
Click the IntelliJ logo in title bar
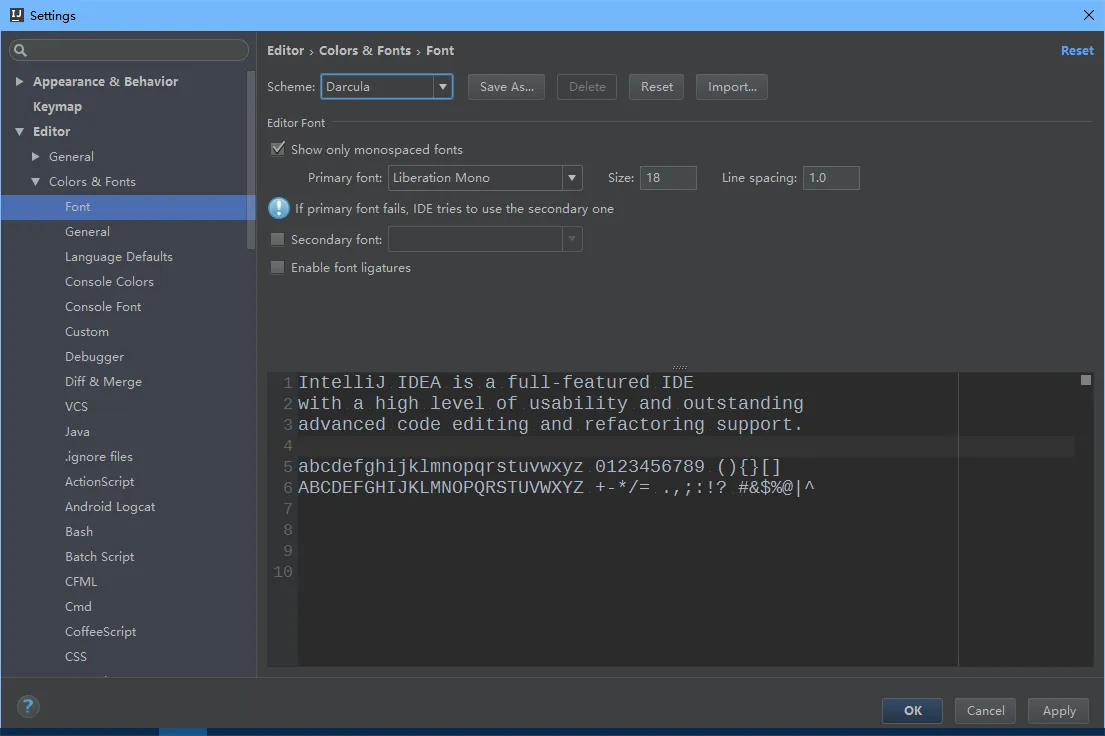(x=15, y=15)
